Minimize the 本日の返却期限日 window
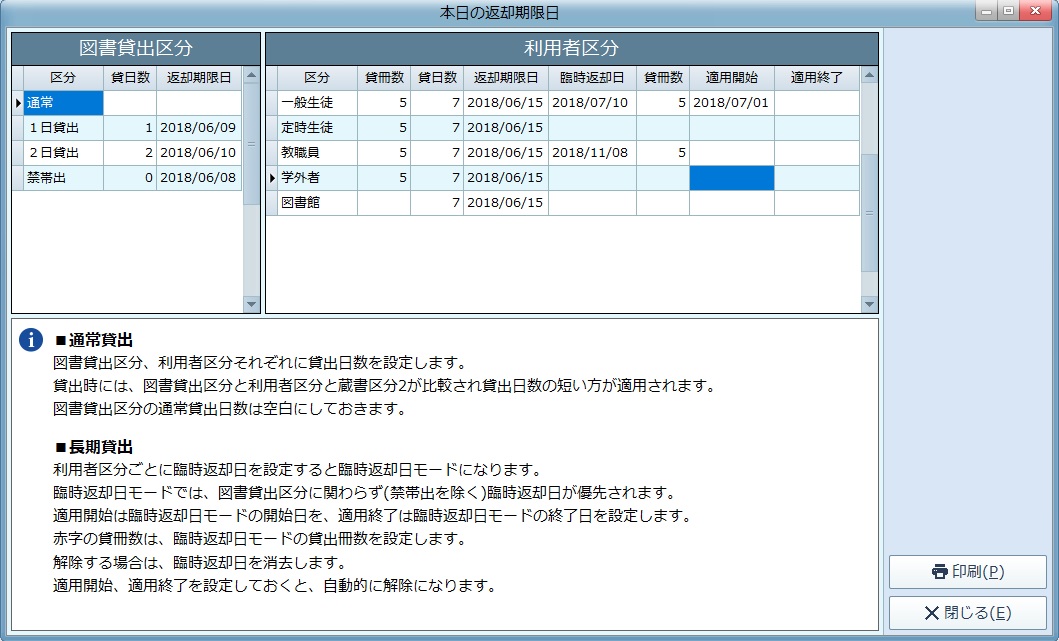The height and width of the screenshot is (641, 1059). [987, 11]
